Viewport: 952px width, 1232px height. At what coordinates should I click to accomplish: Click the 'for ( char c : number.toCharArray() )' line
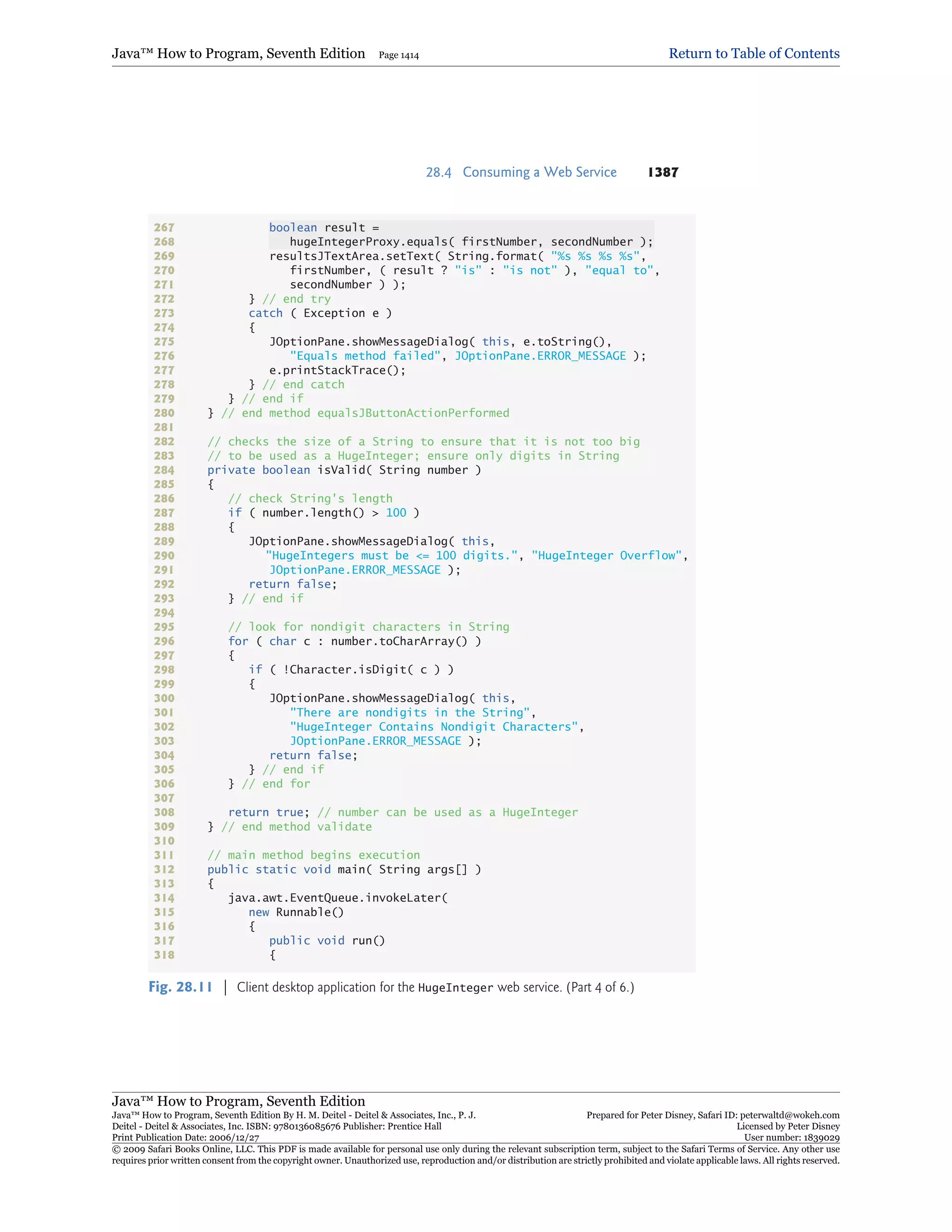[x=354, y=642]
